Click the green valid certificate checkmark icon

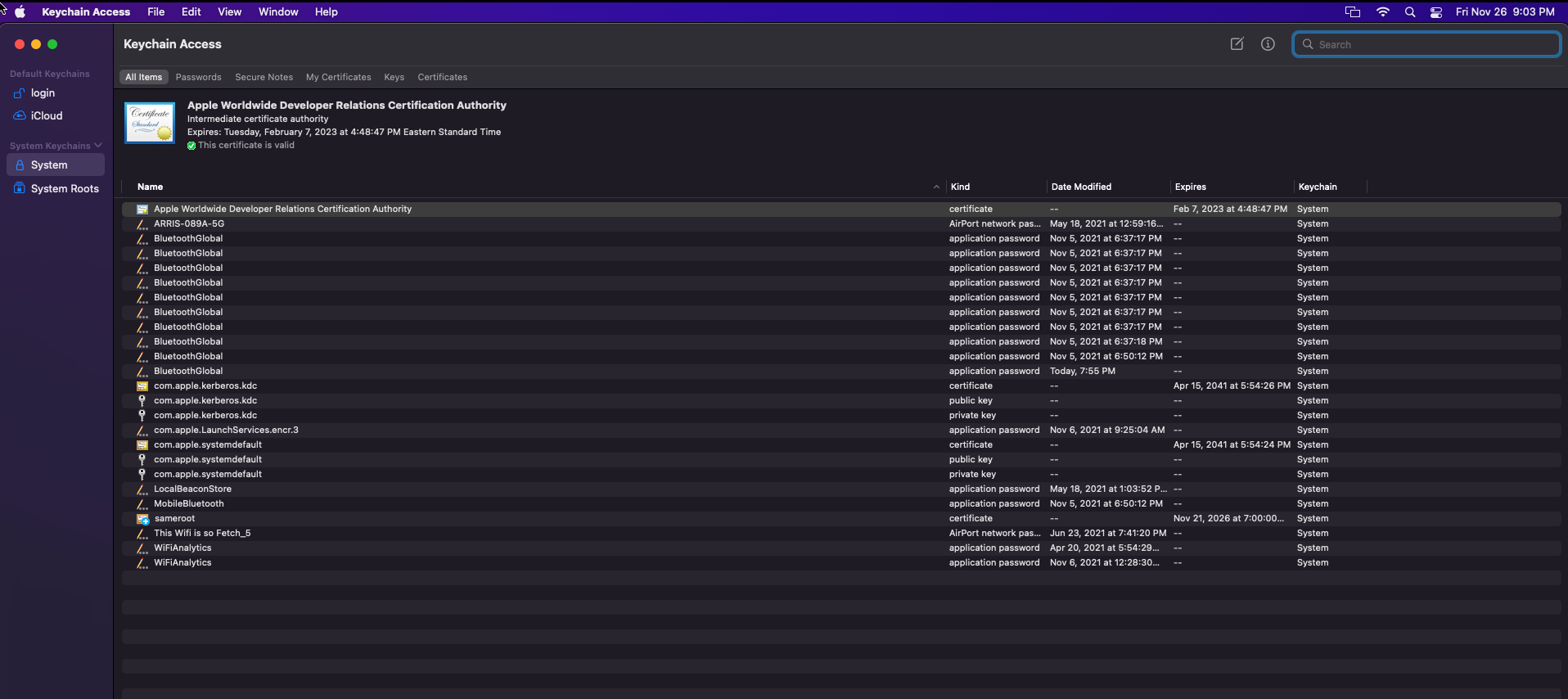pos(191,146)
